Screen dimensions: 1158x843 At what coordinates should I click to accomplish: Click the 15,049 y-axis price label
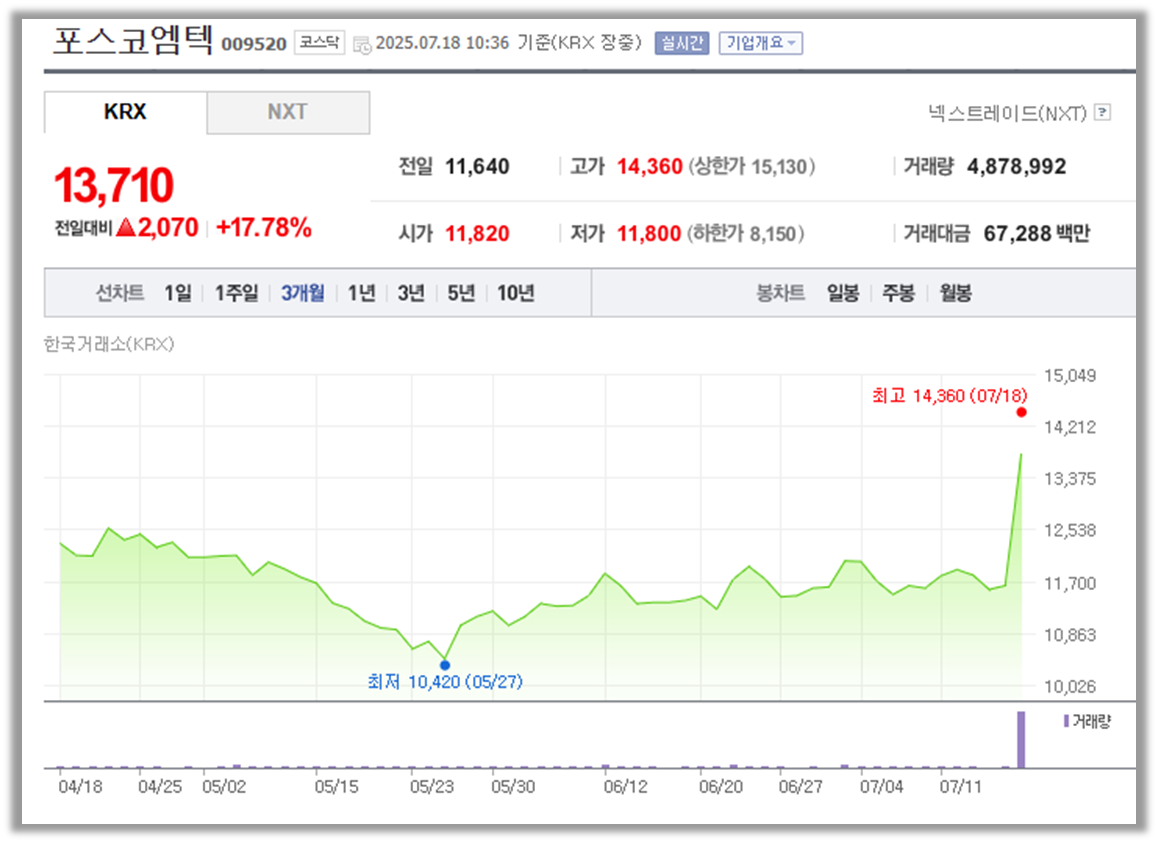[1069, 375]
